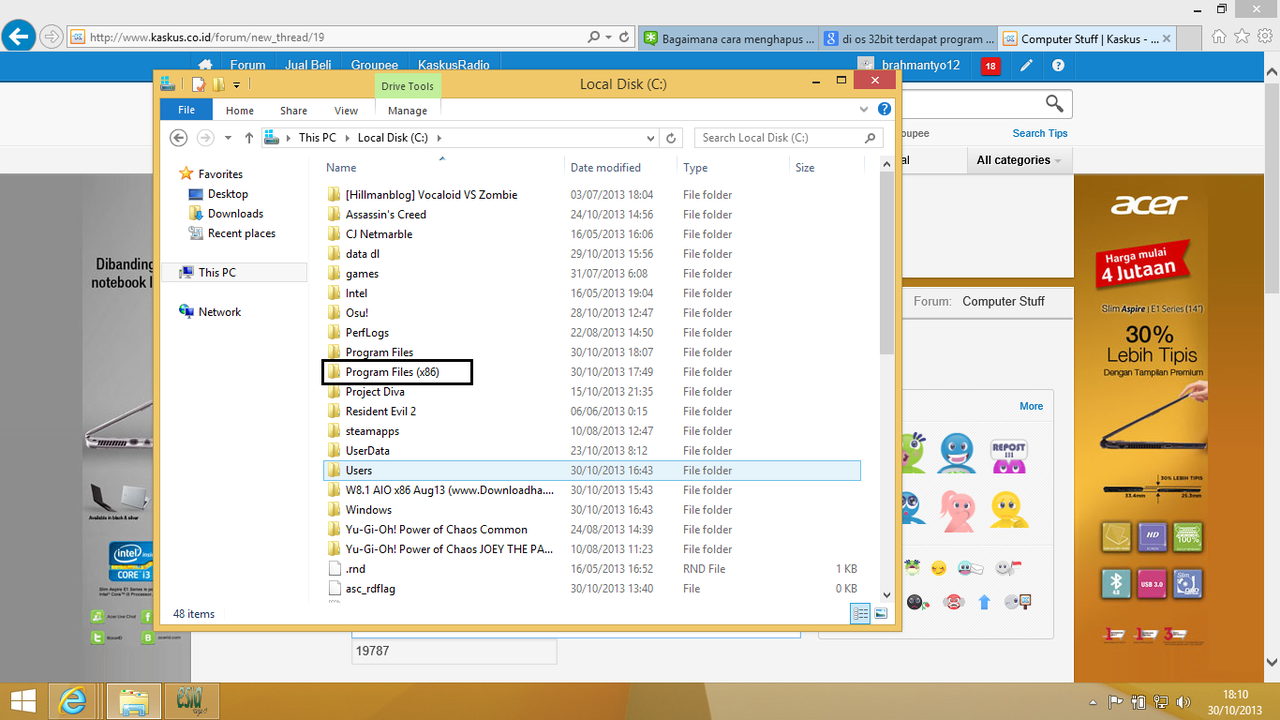The width and height of the screenshot is (1280, 720).
Task: Open recent locations dropdown next to Forward
Action: [x=228, y=138]
